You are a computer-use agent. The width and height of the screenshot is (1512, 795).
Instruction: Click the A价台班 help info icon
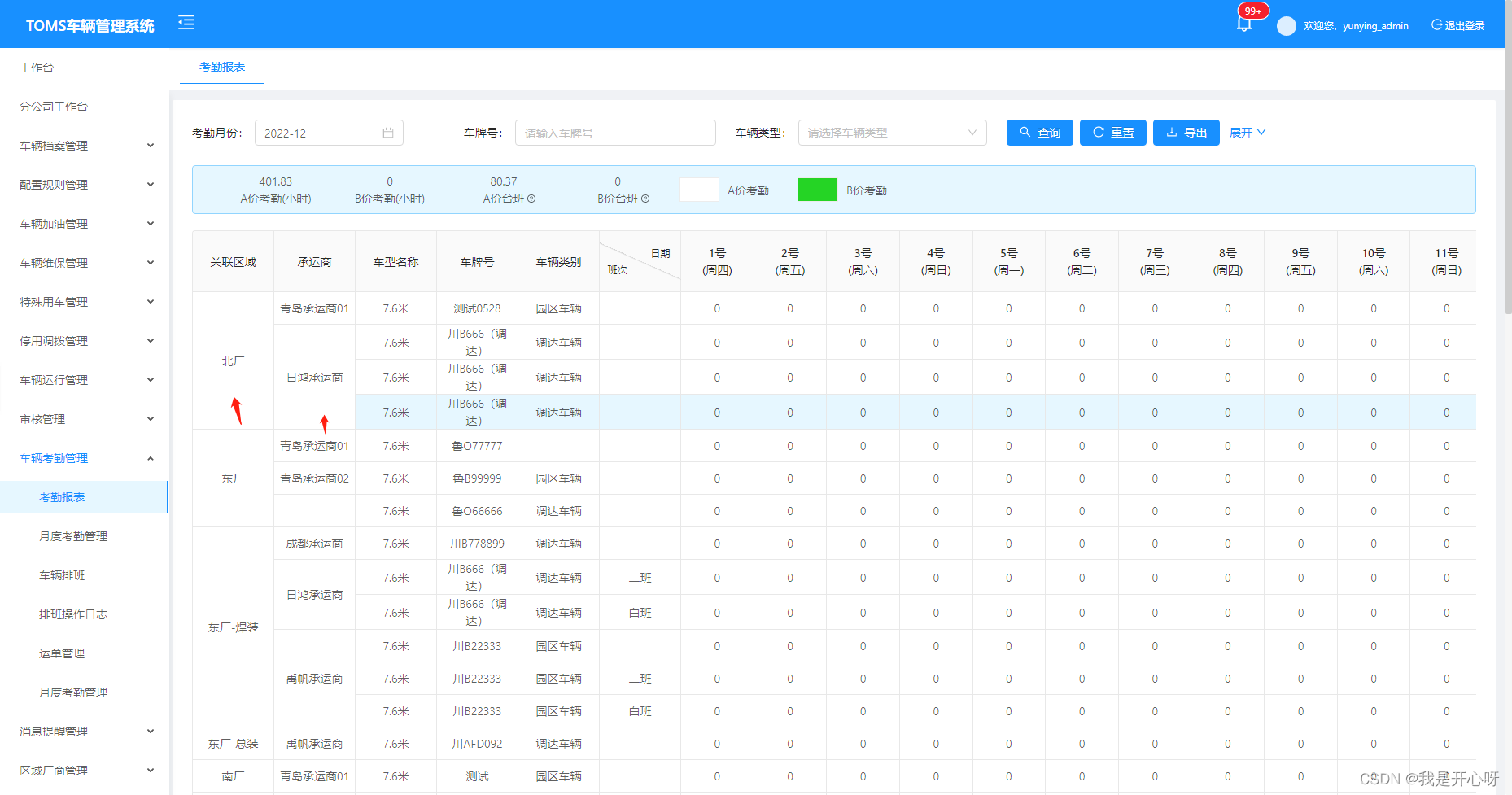click(531, 199)
